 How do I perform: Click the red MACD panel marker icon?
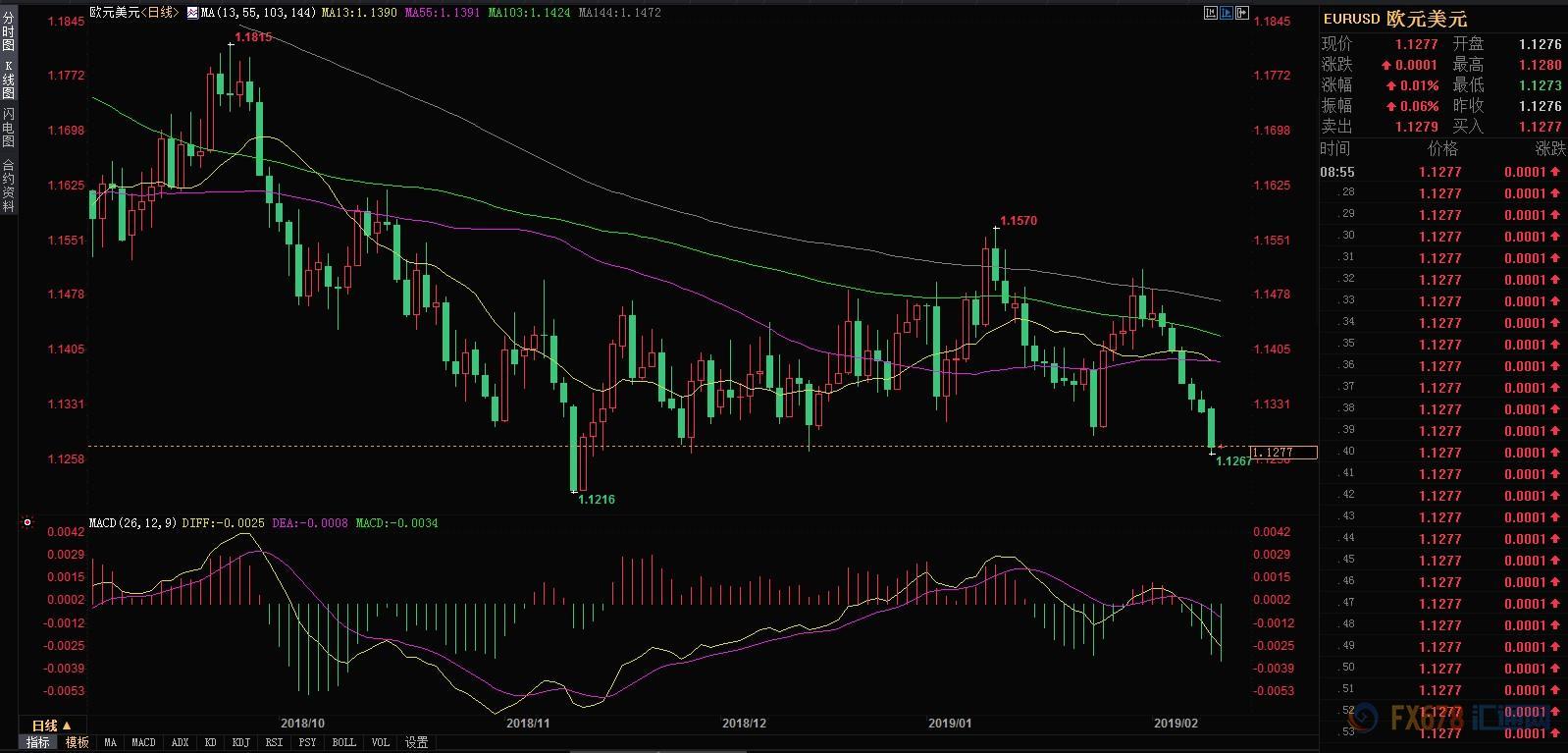tap(27, 523)
